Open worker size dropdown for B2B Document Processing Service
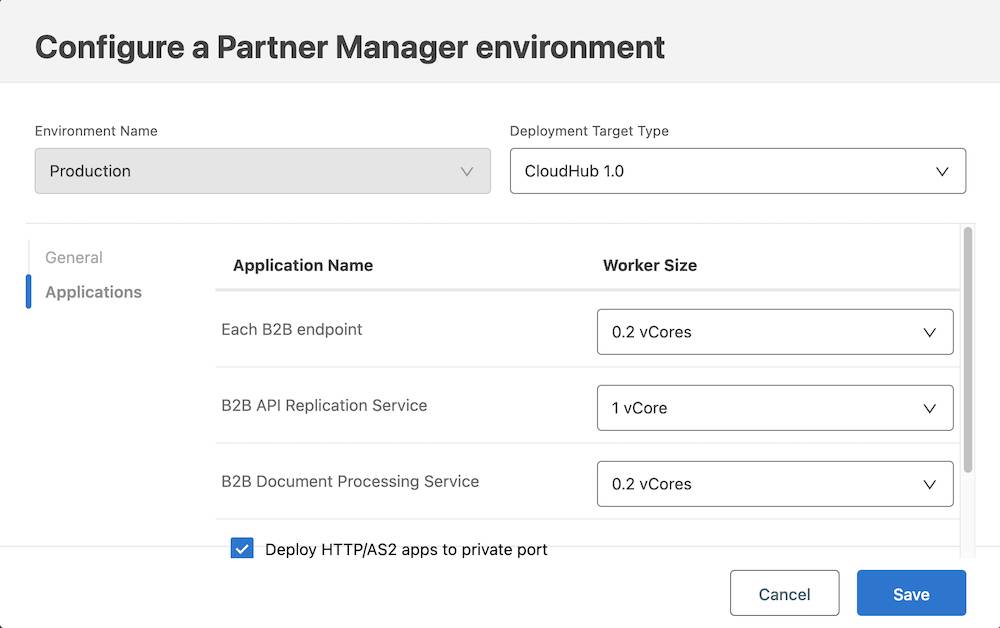Screen dimensions: 1000x628 tap(775, 484)
